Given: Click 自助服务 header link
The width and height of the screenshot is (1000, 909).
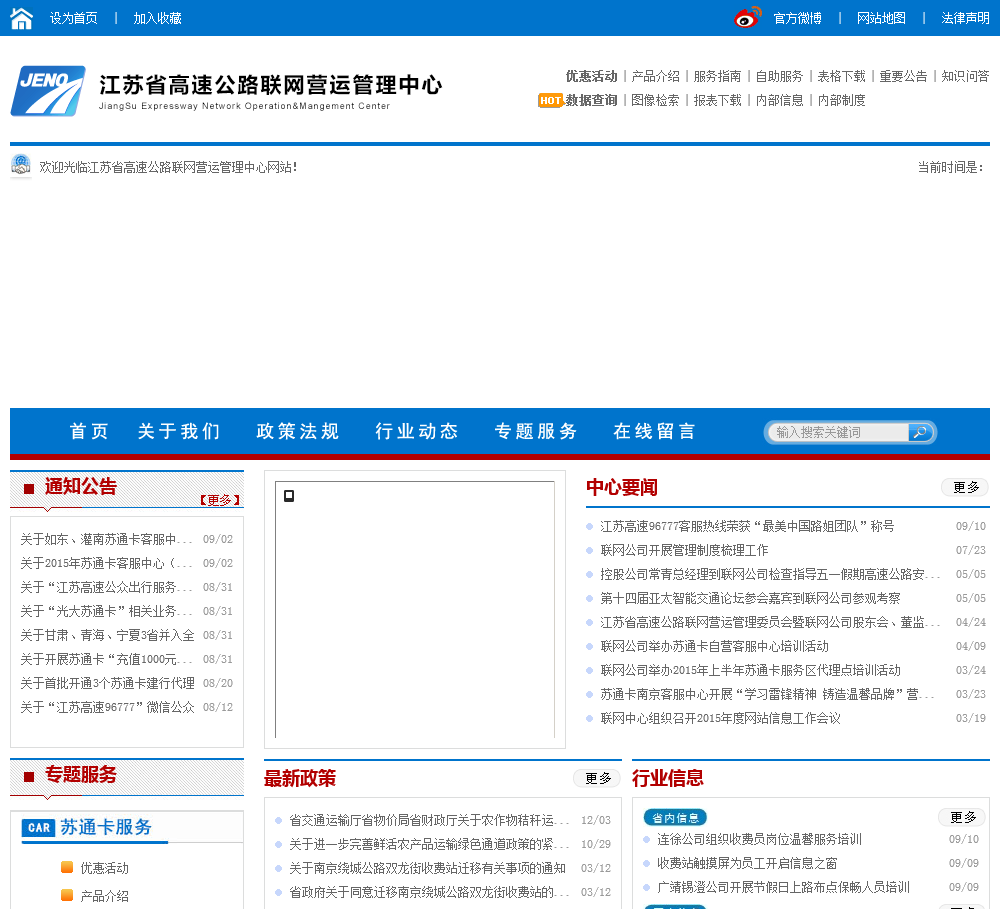Looking at the screenshot, I should click(x=779, y=76).
